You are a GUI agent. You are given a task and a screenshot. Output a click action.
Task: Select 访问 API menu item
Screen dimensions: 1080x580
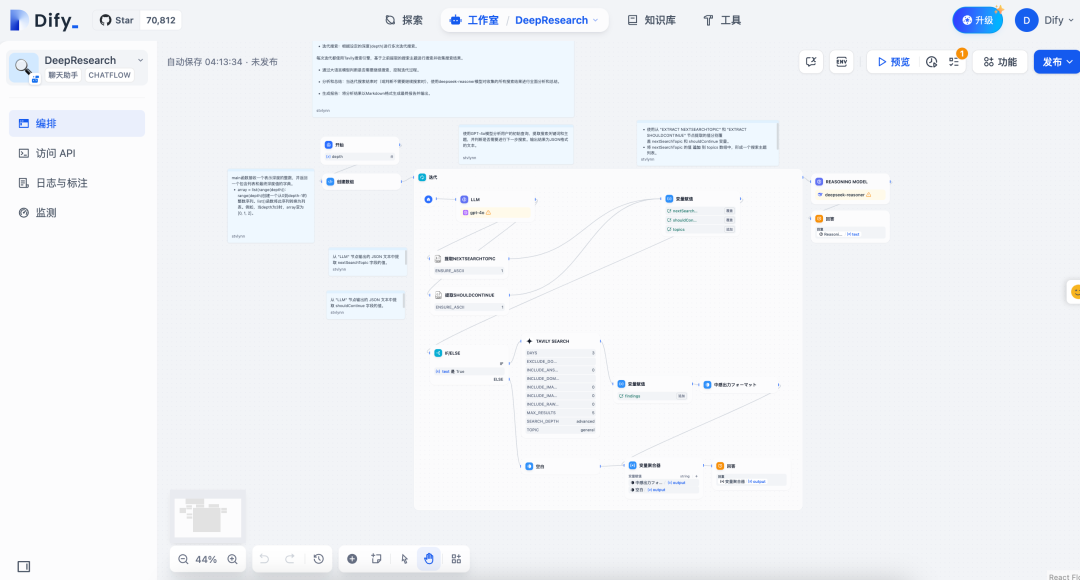[77, 153]
